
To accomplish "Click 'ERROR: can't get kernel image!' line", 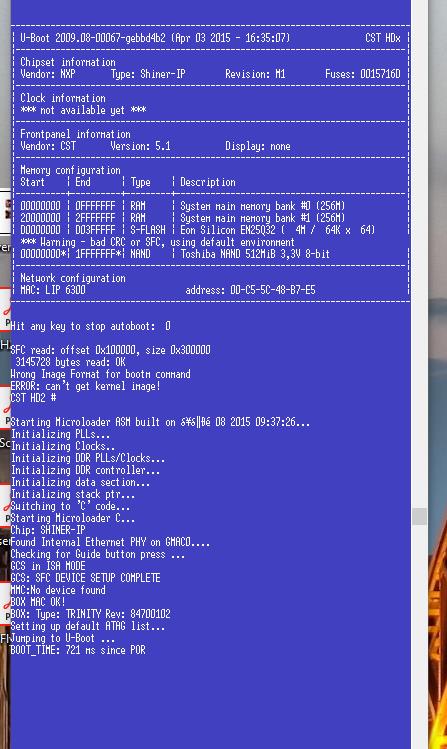I will pyautogui.click(x=85, y=386).
